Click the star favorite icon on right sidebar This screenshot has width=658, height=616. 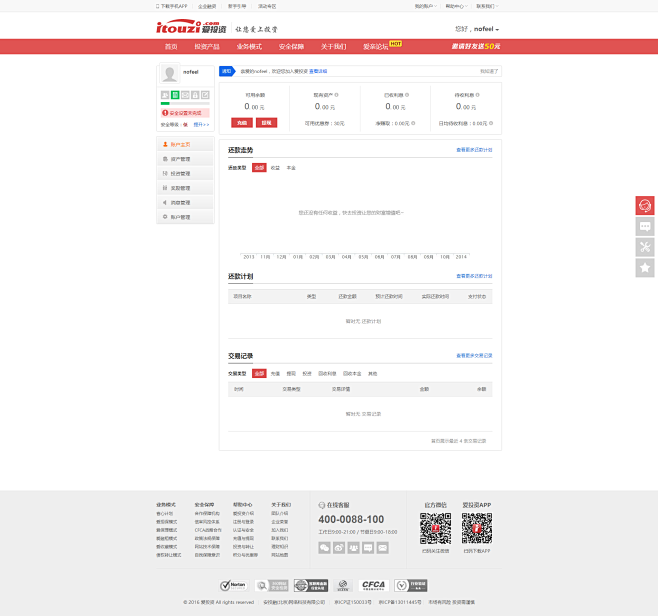(x=645, y=268)
